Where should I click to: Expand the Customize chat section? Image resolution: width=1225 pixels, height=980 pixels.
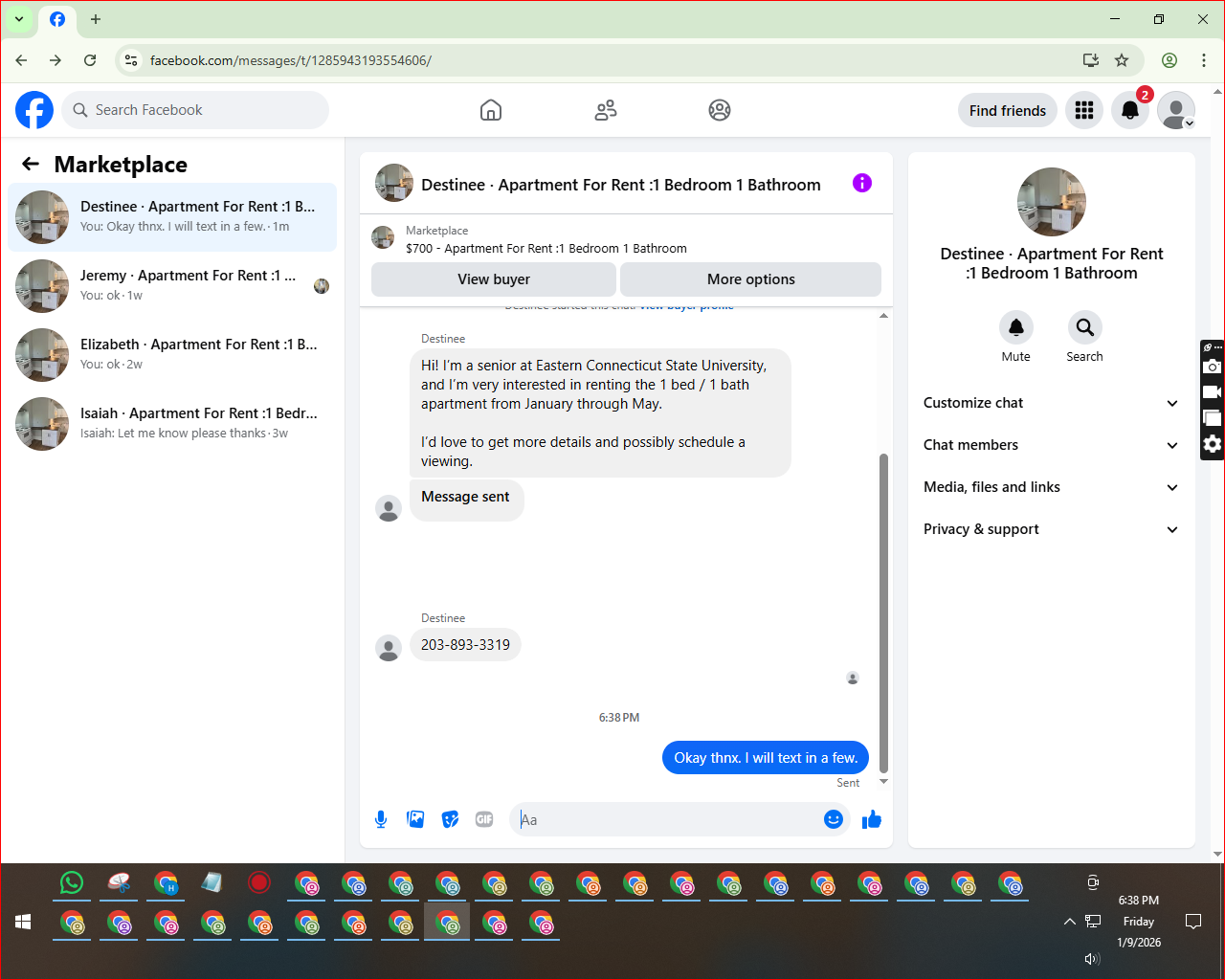pyautogui.click(x=1051, y=403)
